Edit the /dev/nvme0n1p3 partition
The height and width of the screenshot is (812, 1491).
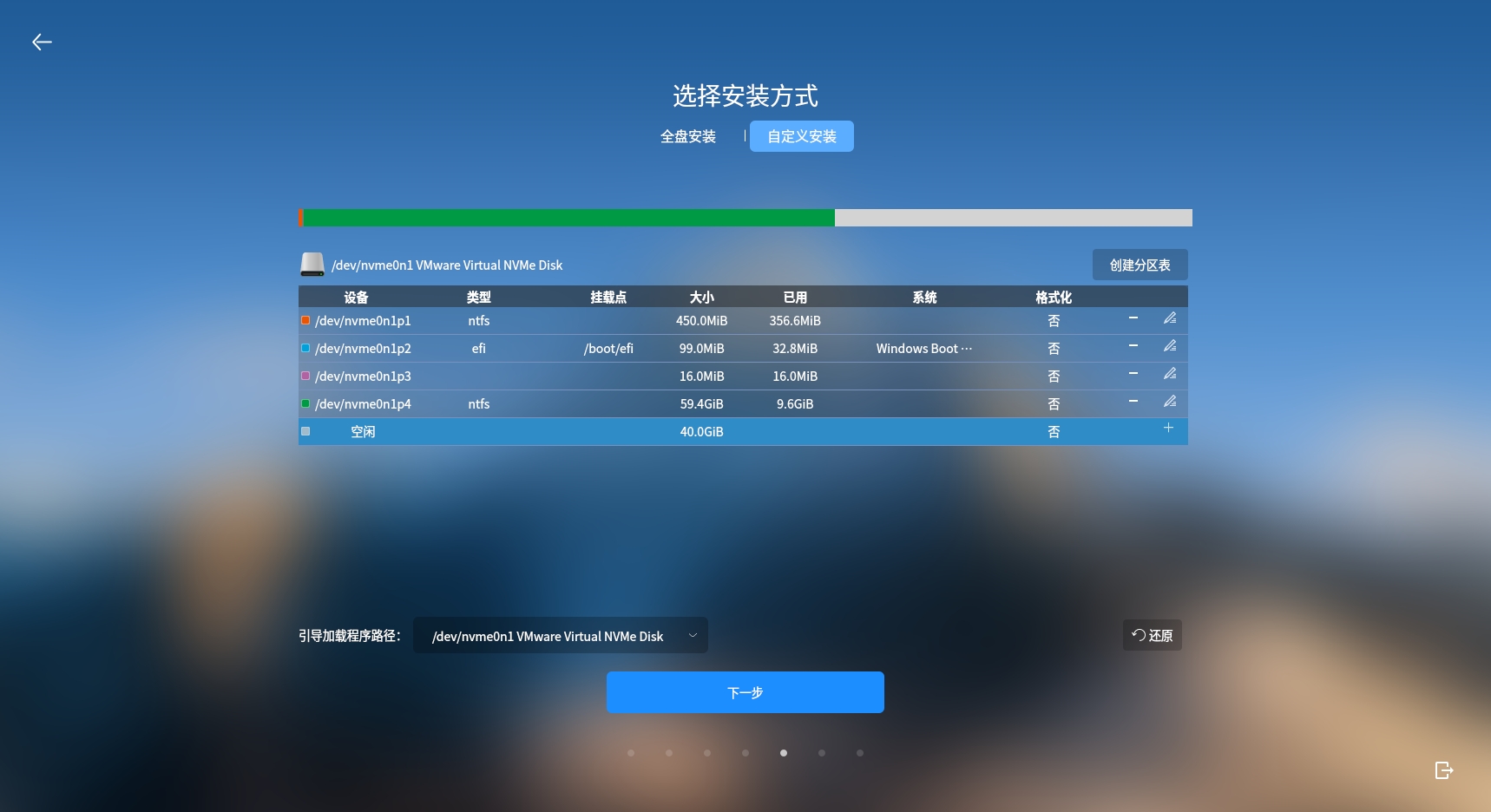(x=1169, y=374)
